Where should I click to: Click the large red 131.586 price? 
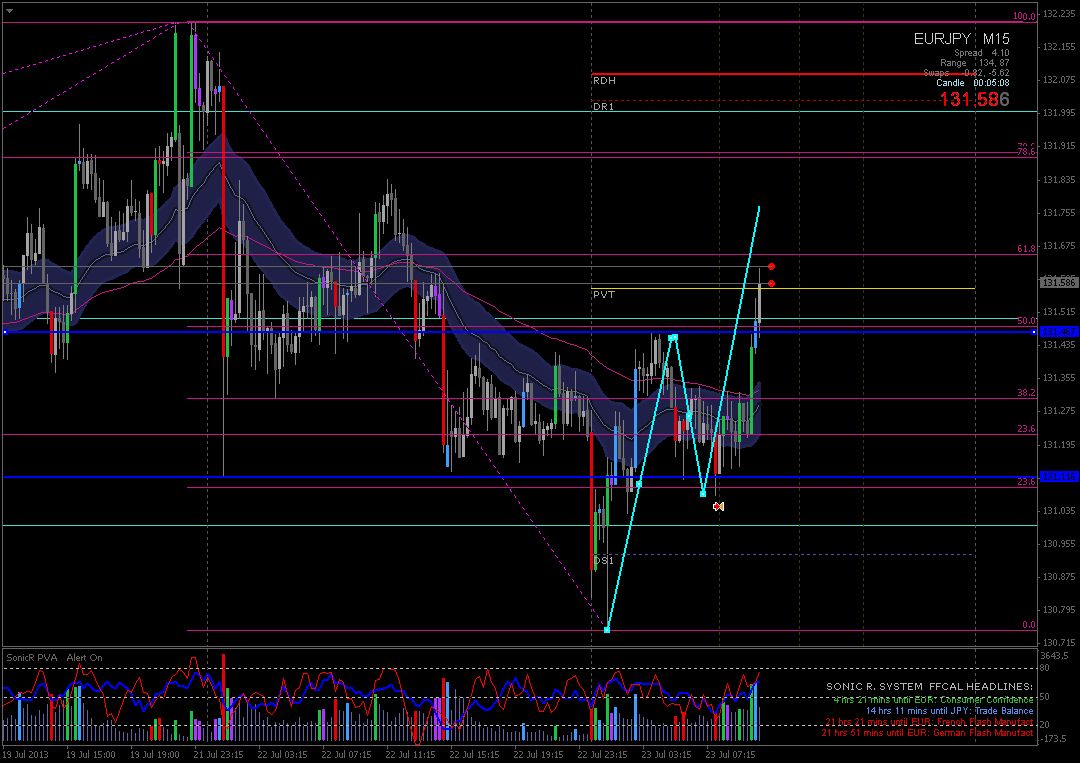click(975, 99)
